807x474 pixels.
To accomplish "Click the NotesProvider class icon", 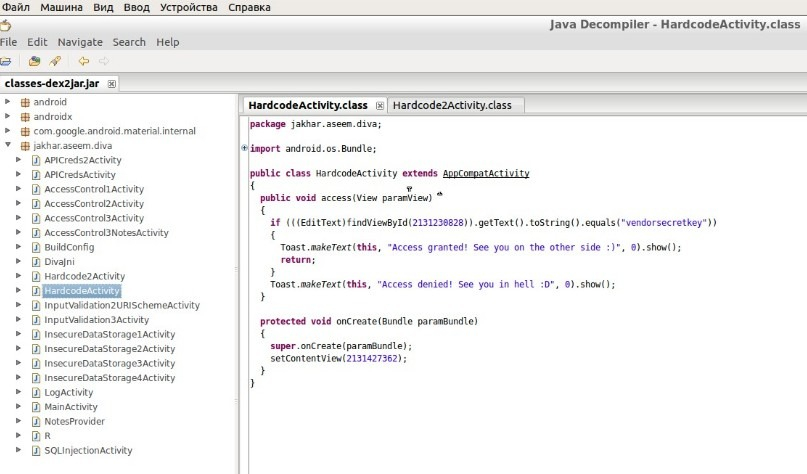I will (36, 421).
